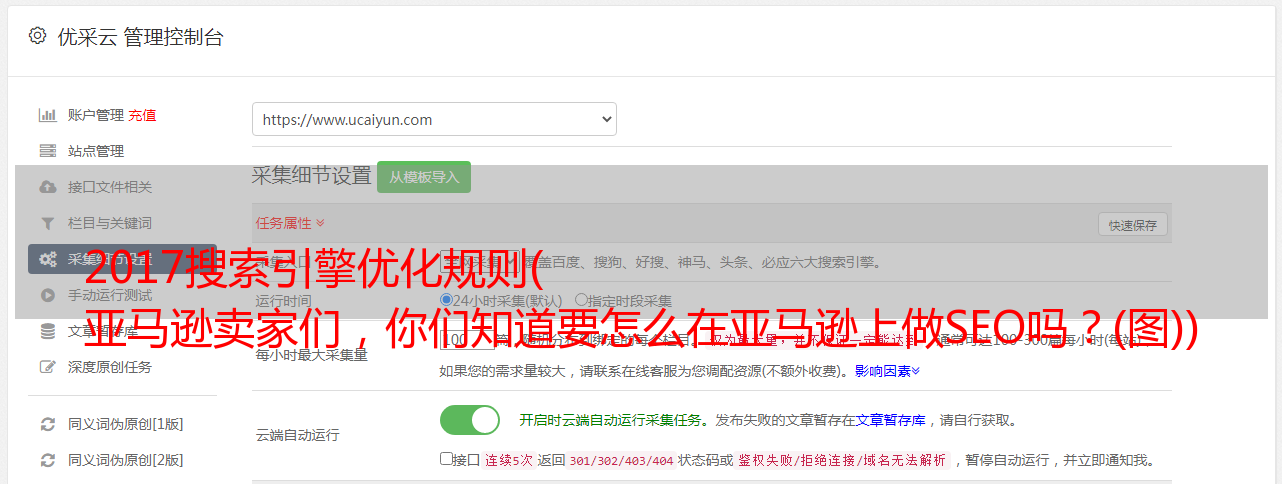This screenshot has height=484, width=1282.
Task: Click the red 充值 link
Action: coord(142,115)
